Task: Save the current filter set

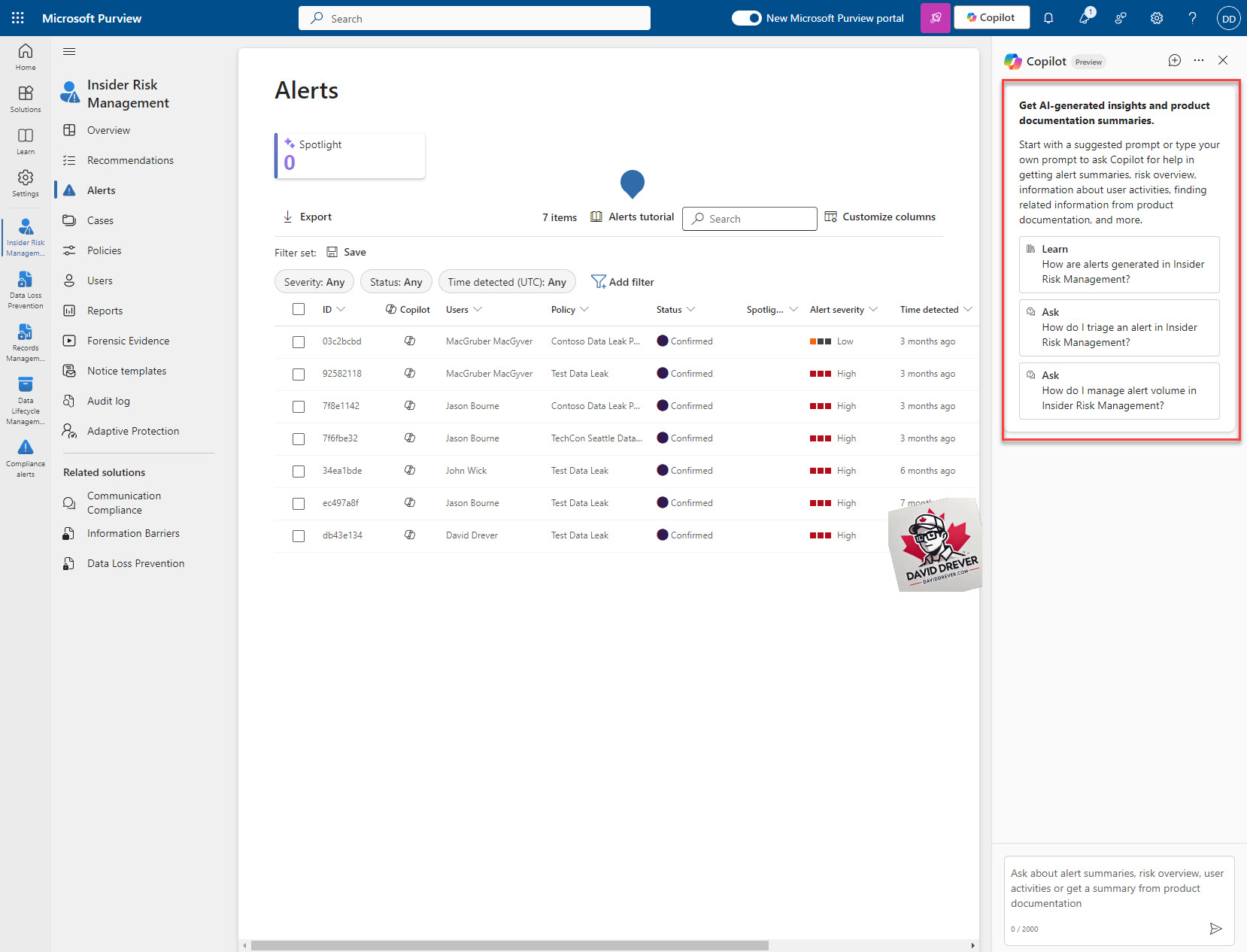Action: [x=346, y=252]
